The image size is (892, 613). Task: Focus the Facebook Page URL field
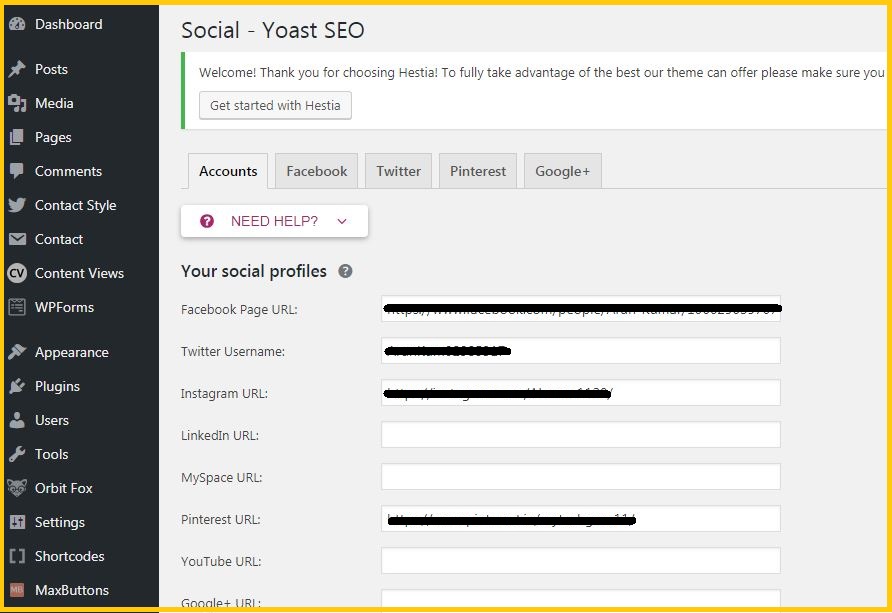tap(581, 309)
